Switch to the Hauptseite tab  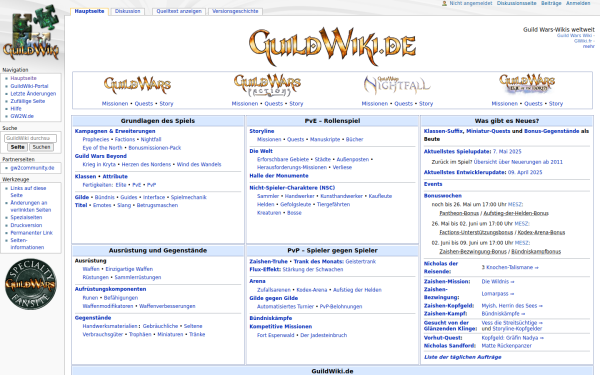click(x=89, y=11)
